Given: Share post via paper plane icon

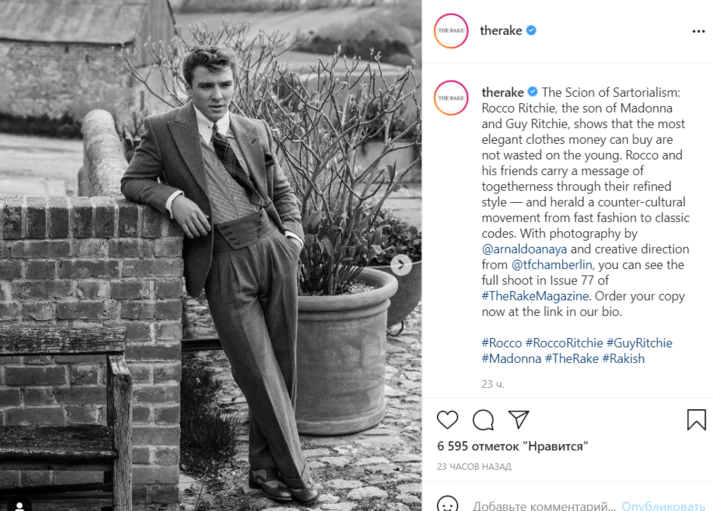Looking at the screenshot, I should click(x=518, y=420).
